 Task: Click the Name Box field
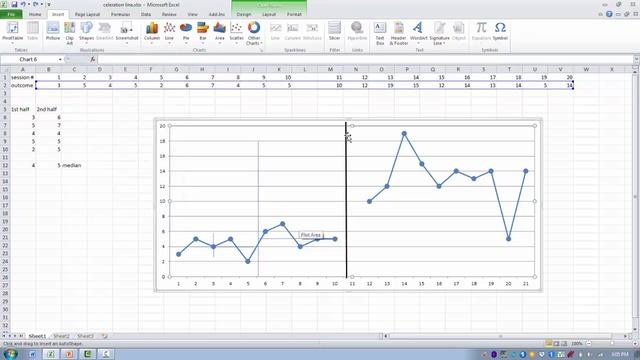point(29,60)
